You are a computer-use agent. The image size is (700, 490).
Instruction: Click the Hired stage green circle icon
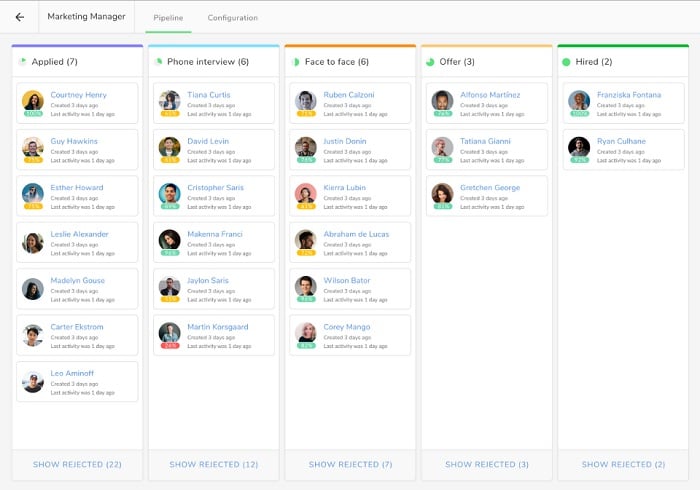[x=566, y=62]
